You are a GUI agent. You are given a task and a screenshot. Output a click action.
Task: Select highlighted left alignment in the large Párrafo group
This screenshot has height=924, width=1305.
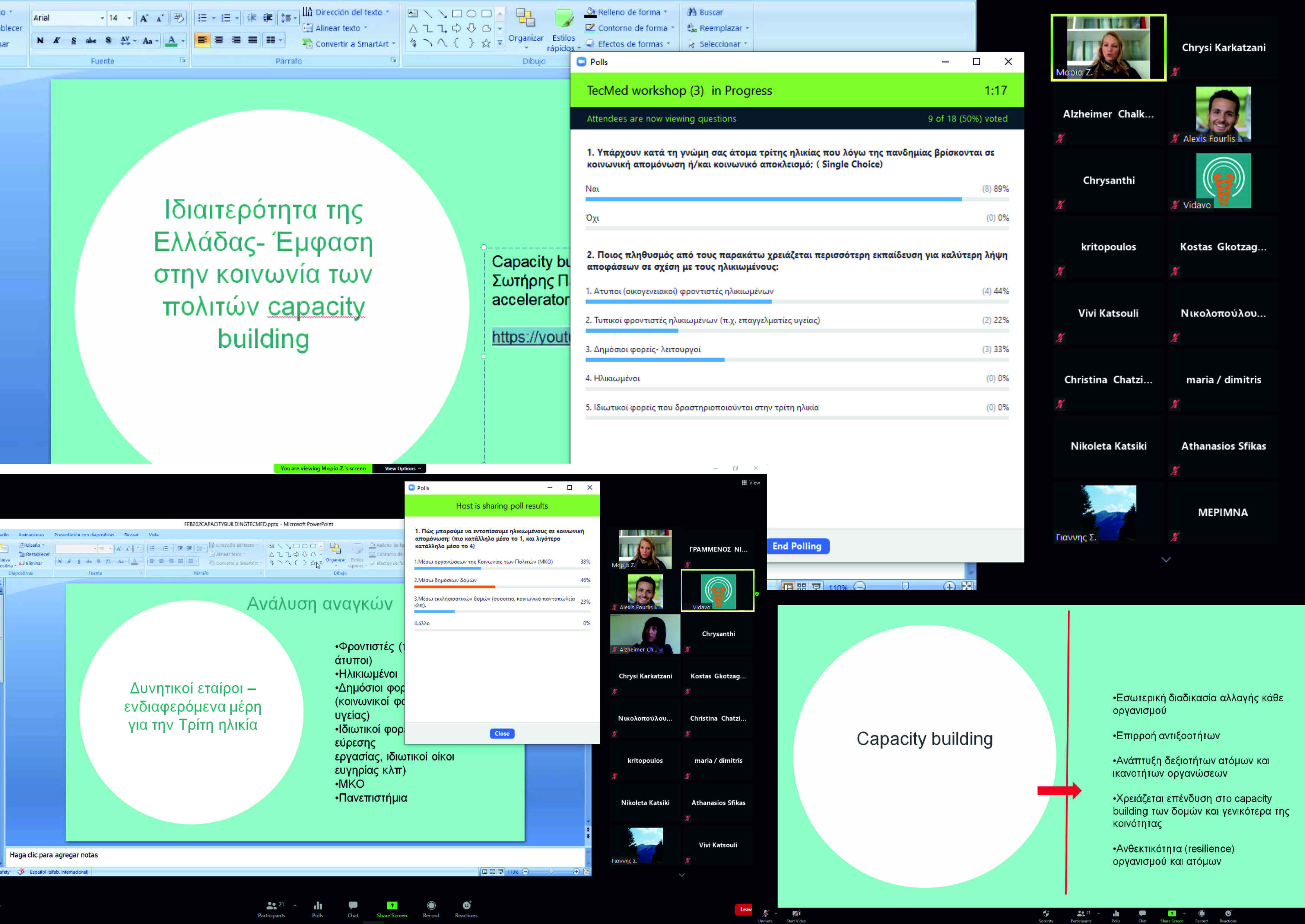click(202, 40)
